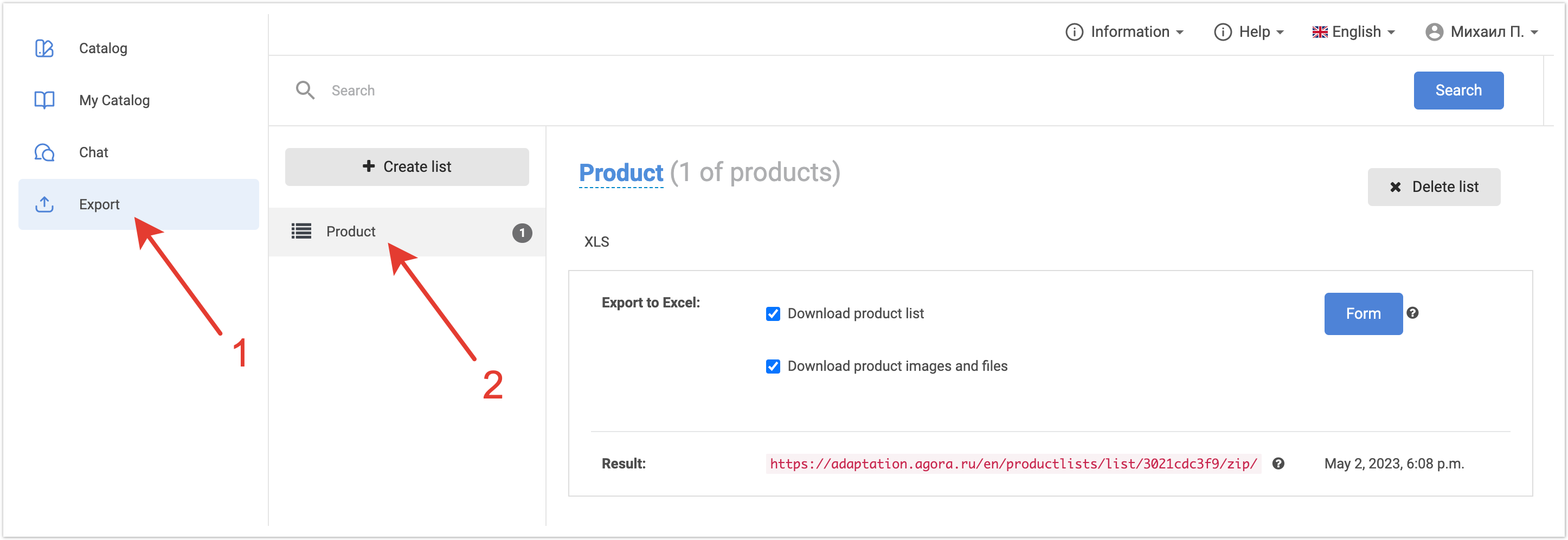Viewport: 1568px width, 540px height.
Task: Click the help icon beside result URL
Action: (x=1278, y=464)
